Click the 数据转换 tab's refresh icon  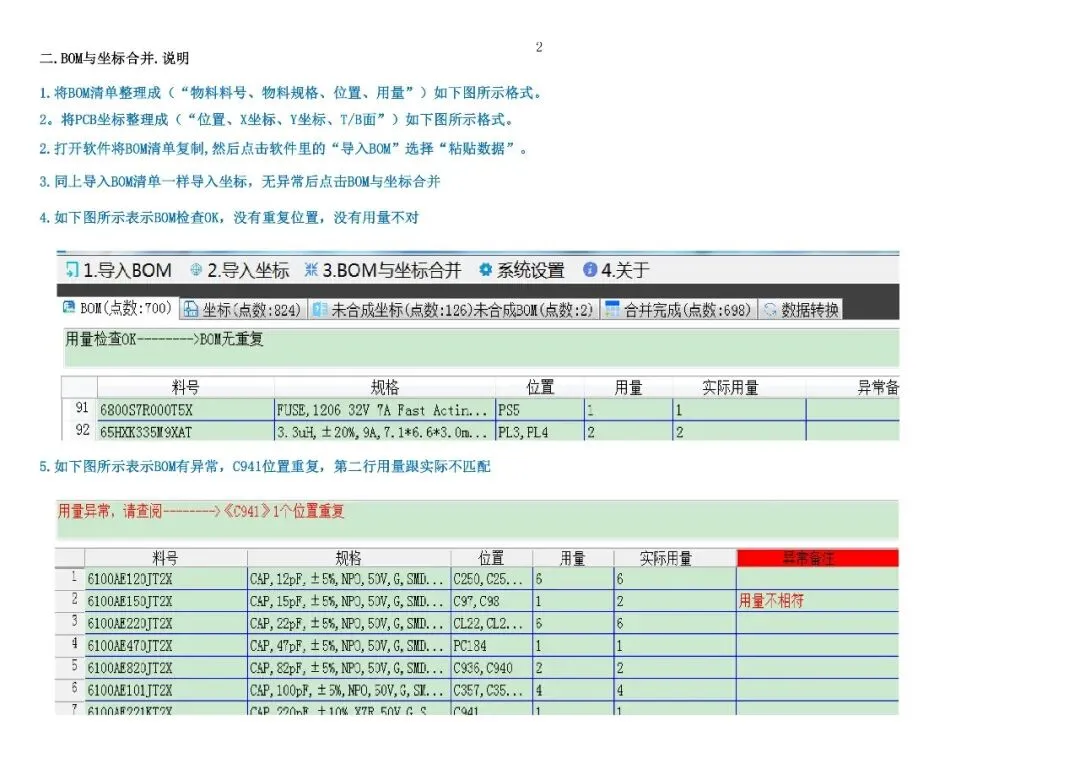[x=769, y=310]
